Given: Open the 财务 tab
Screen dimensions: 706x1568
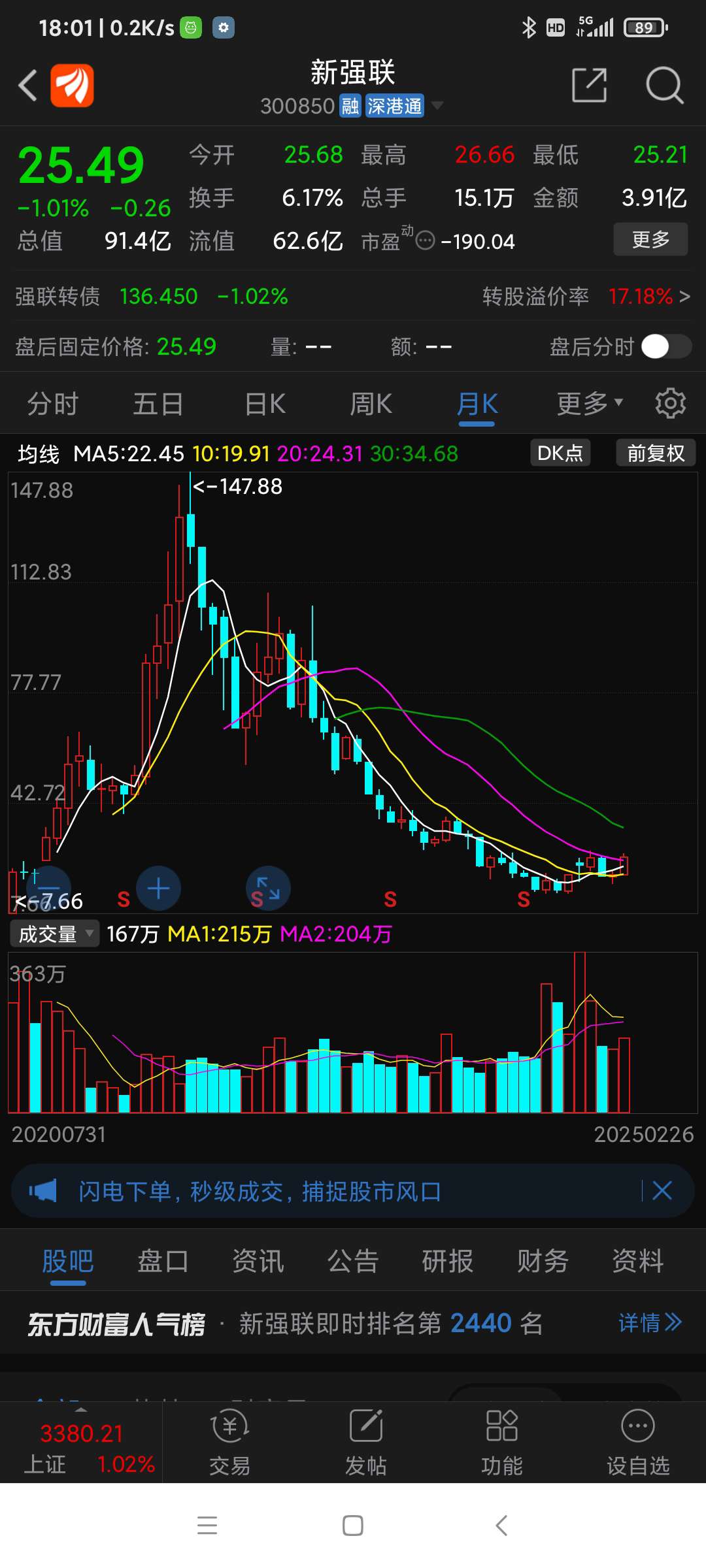Looking at the screenshot, I should pyautogui.click(x=543, y=1260).
